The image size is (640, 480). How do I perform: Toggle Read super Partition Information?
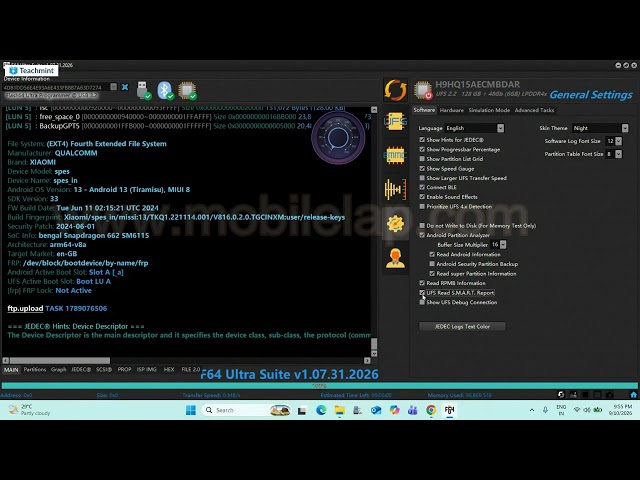tap(432, 273)
